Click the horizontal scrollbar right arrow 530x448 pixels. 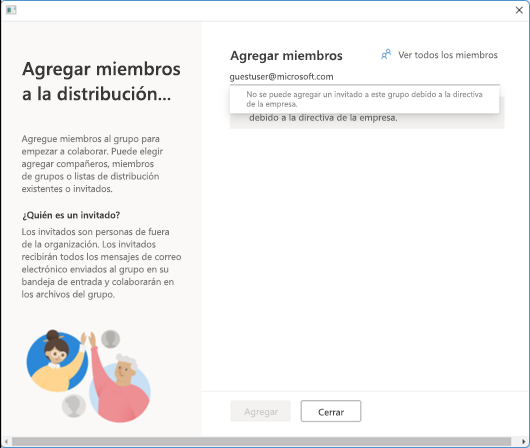(x=523, y=441)
